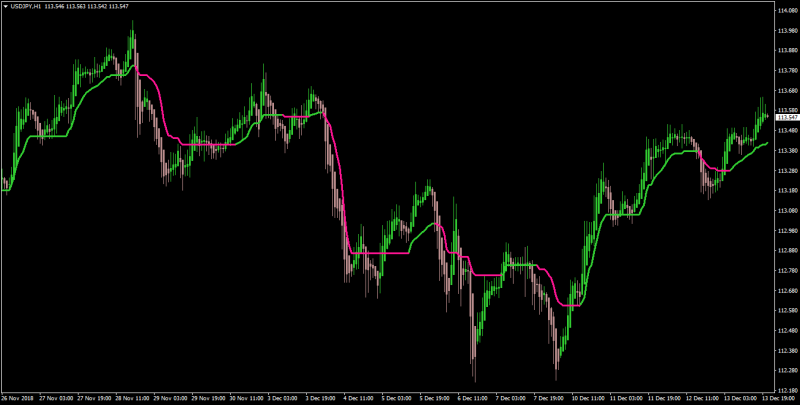
Task: Click the 112.880 price scale label
Action: pos(788,250)
